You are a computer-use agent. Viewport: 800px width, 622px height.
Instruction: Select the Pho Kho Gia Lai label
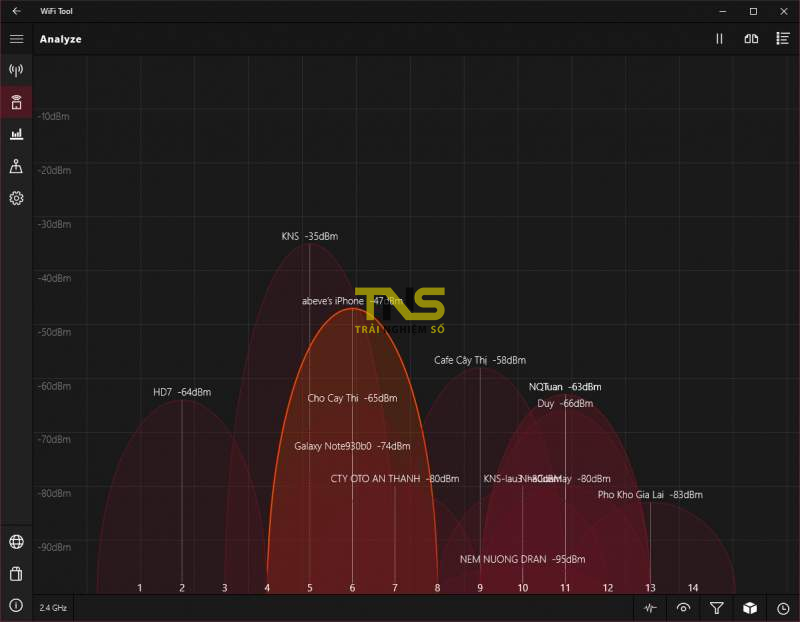click(x=650, y=494)
